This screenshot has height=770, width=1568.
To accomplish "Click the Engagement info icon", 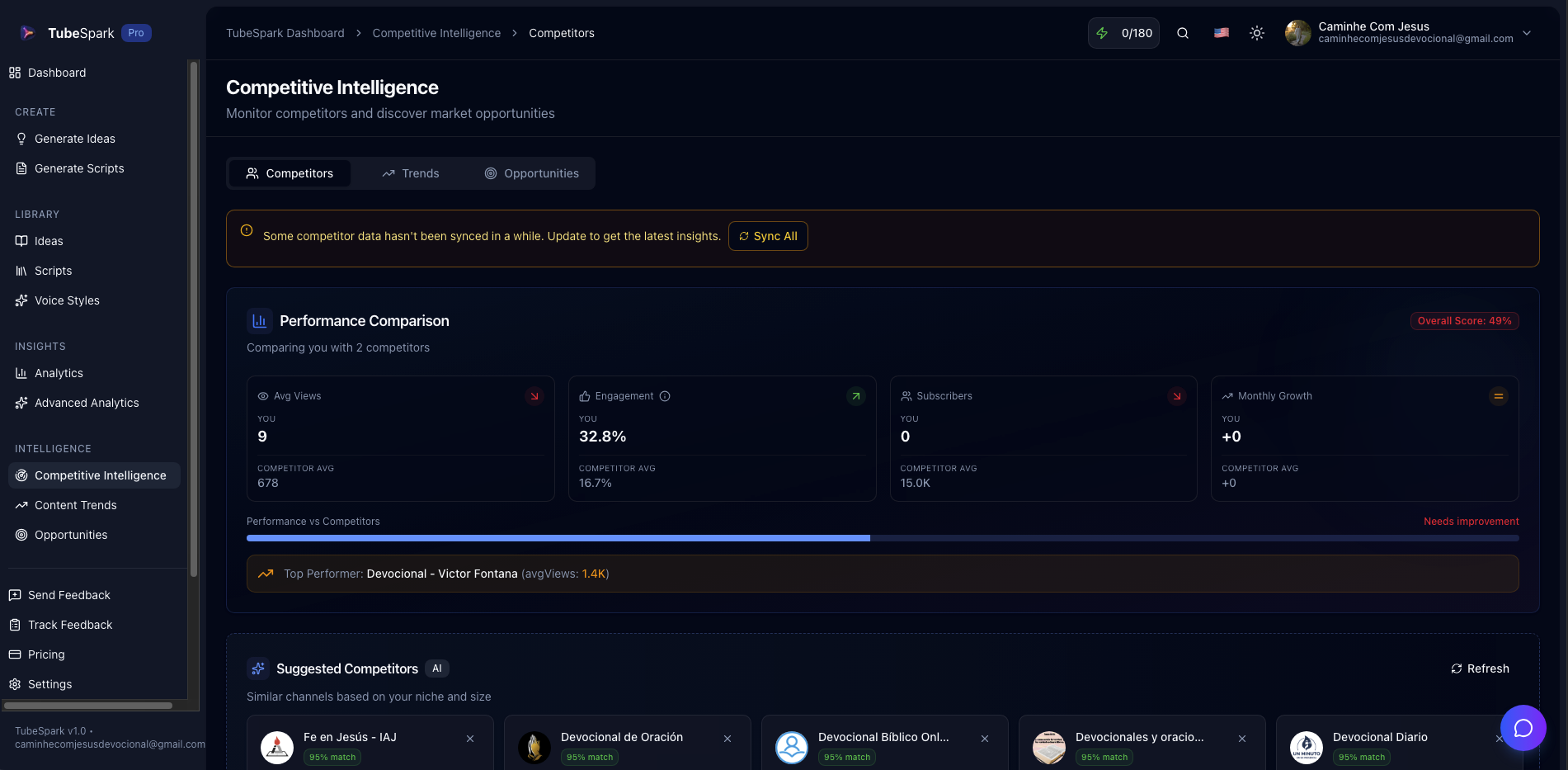I will point(665,396).
